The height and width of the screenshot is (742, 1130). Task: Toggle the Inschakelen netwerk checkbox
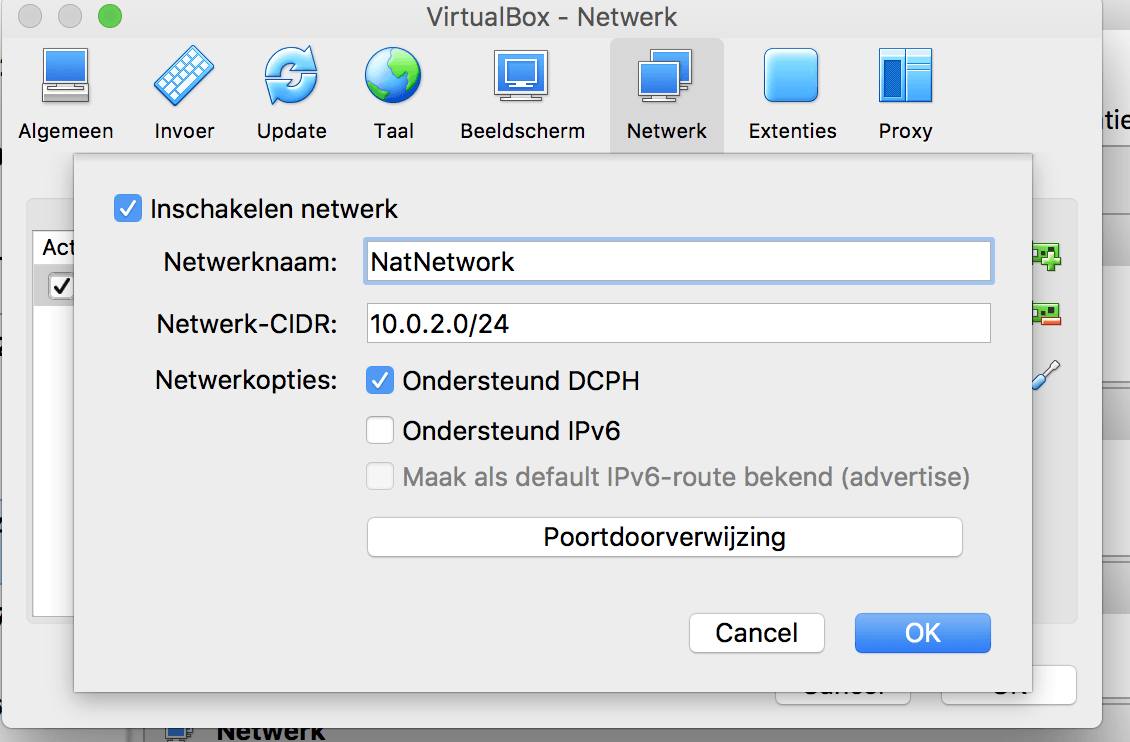coord(128,209)
